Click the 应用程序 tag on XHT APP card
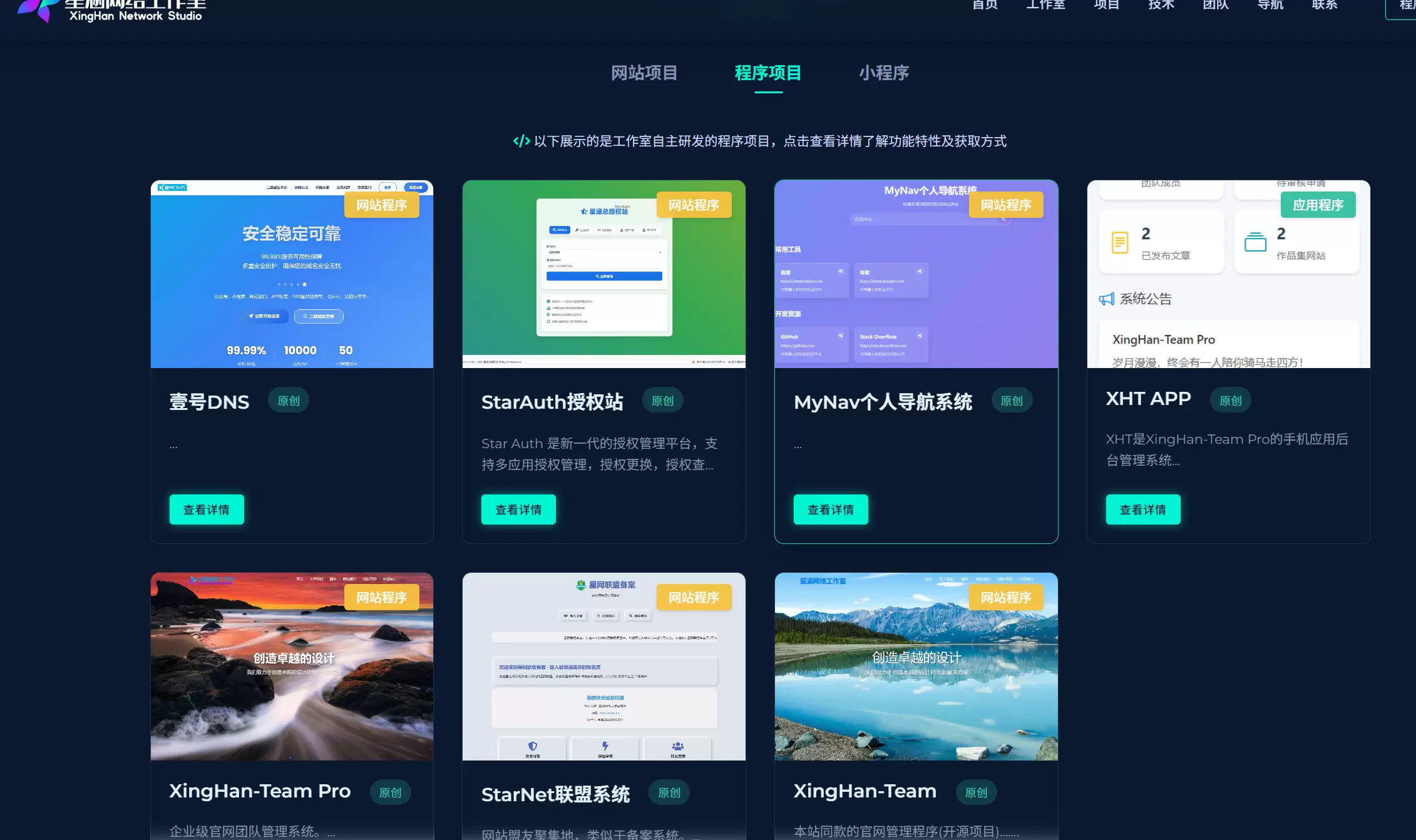 [x=1318, y=205]
